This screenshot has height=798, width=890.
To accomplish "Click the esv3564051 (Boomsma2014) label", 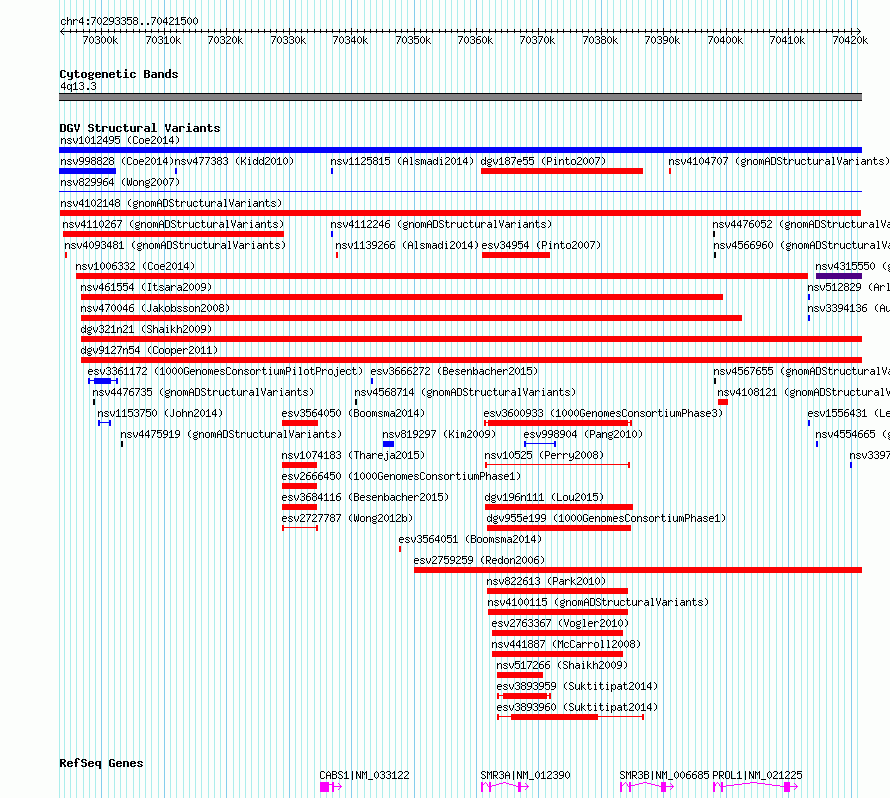I will tap(470, 539).
